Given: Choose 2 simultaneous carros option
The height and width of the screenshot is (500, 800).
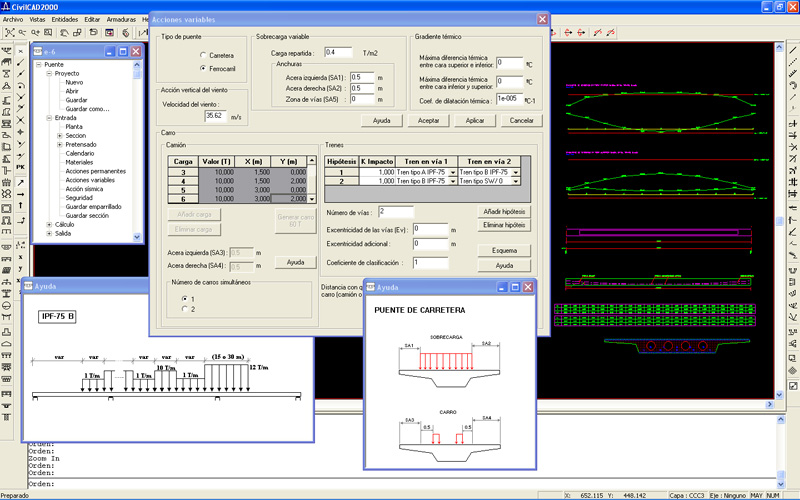Looking at the screenshot, I should coord(183,310).
